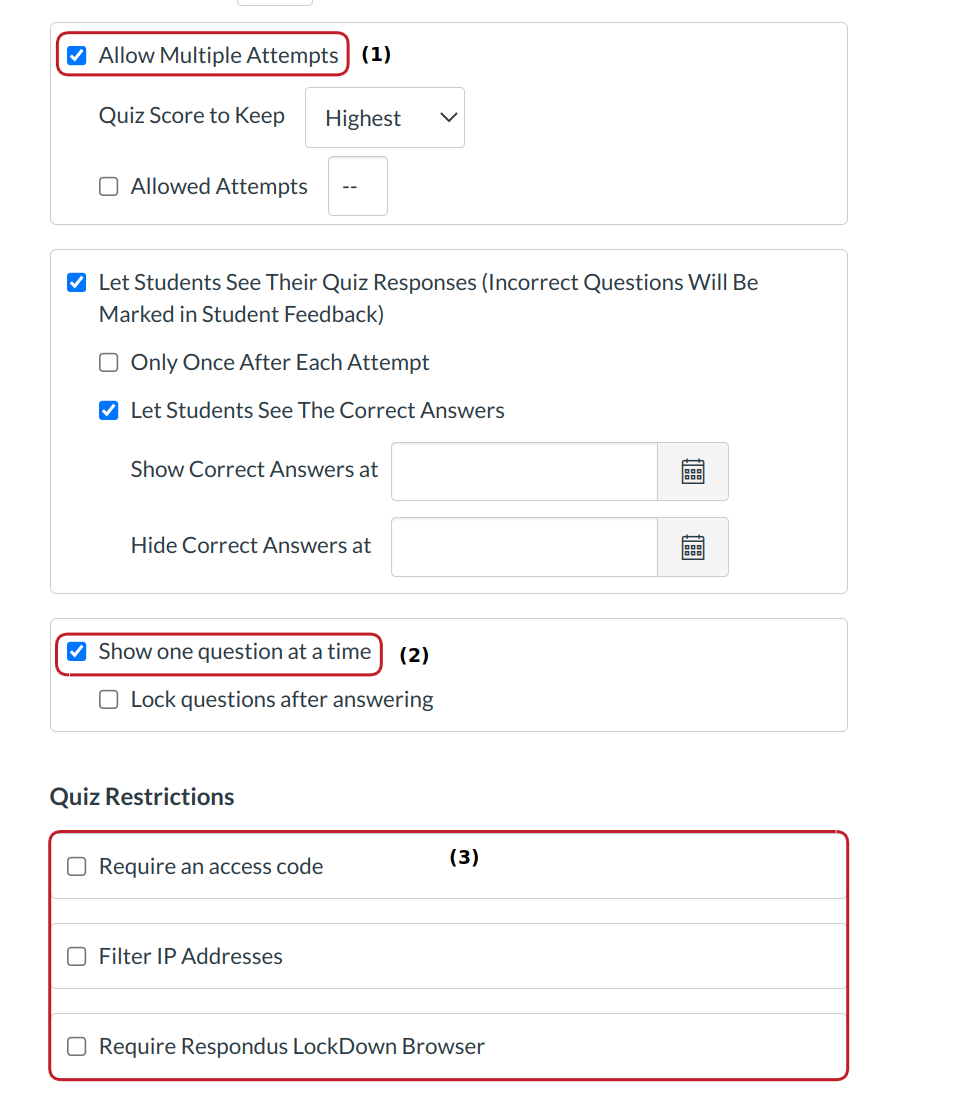Screen dimensions: 956x1096
Task: Click the Quiz Score to Keep label
Action: tap(191, 116)
